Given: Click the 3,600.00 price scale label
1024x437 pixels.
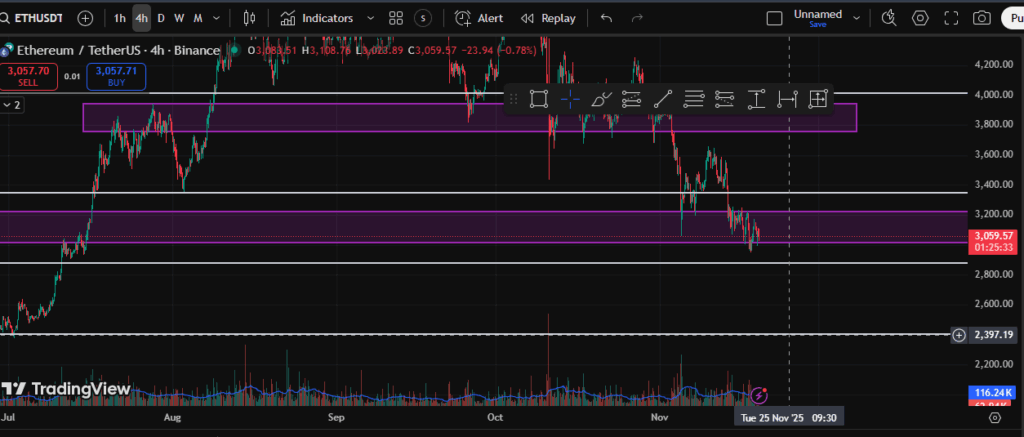Looking at the screenshot, I should coord(993,154).
